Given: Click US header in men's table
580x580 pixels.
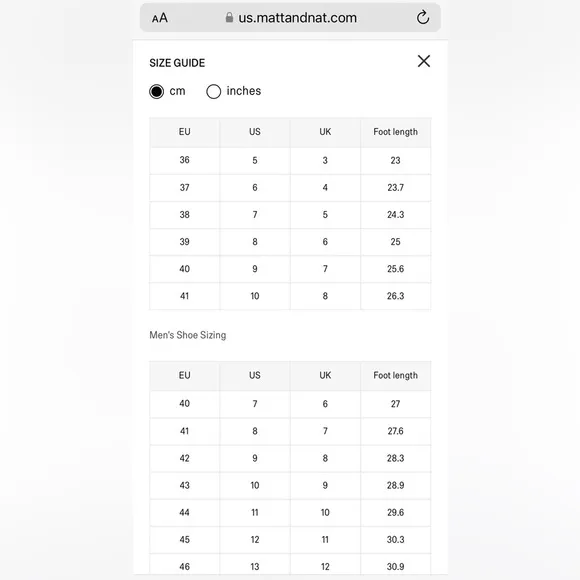Looking at the screenshot, I should (254, 375).
